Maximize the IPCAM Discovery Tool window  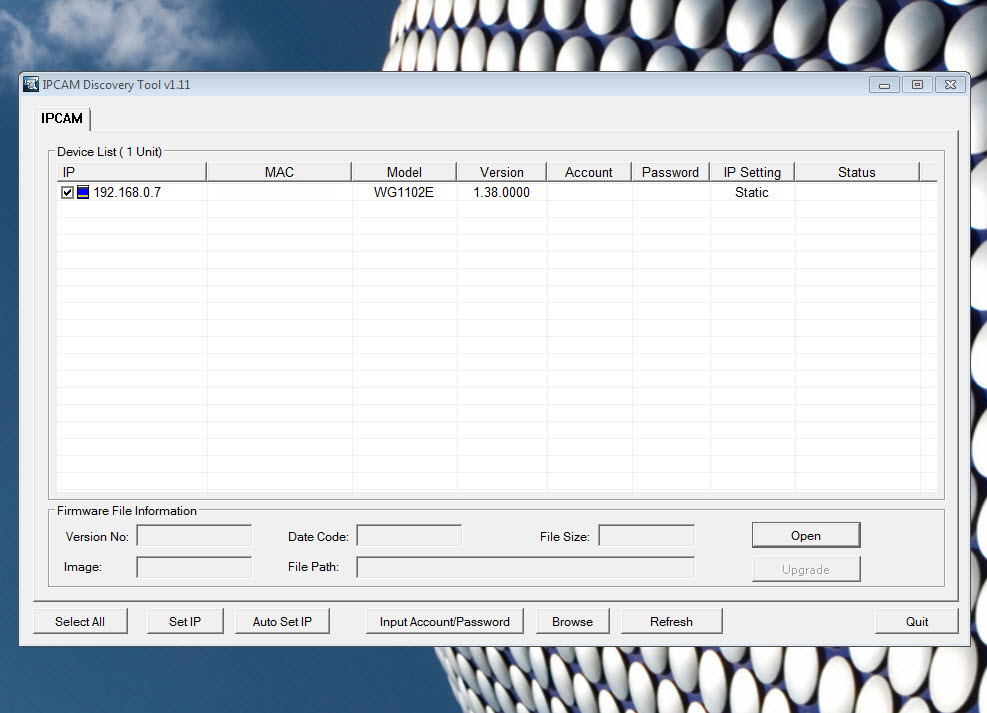(917, 85)
